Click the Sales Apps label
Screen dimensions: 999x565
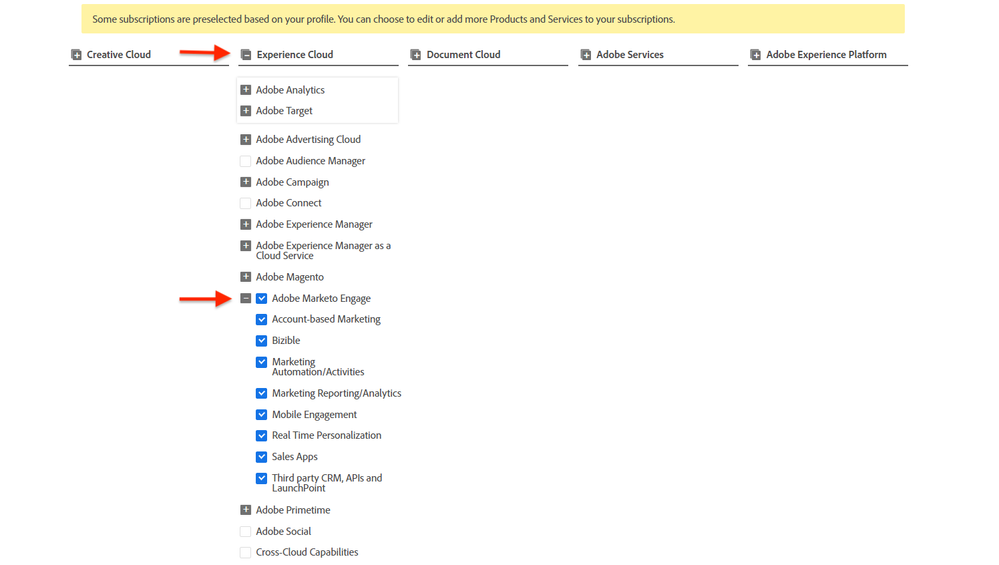[x=294, y=457]
